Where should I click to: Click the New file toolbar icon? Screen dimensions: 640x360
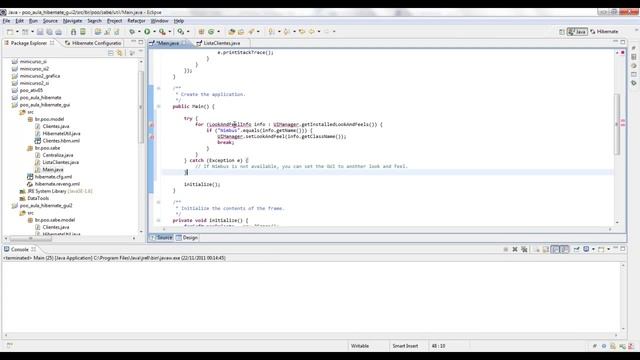(x=10, y=31)
